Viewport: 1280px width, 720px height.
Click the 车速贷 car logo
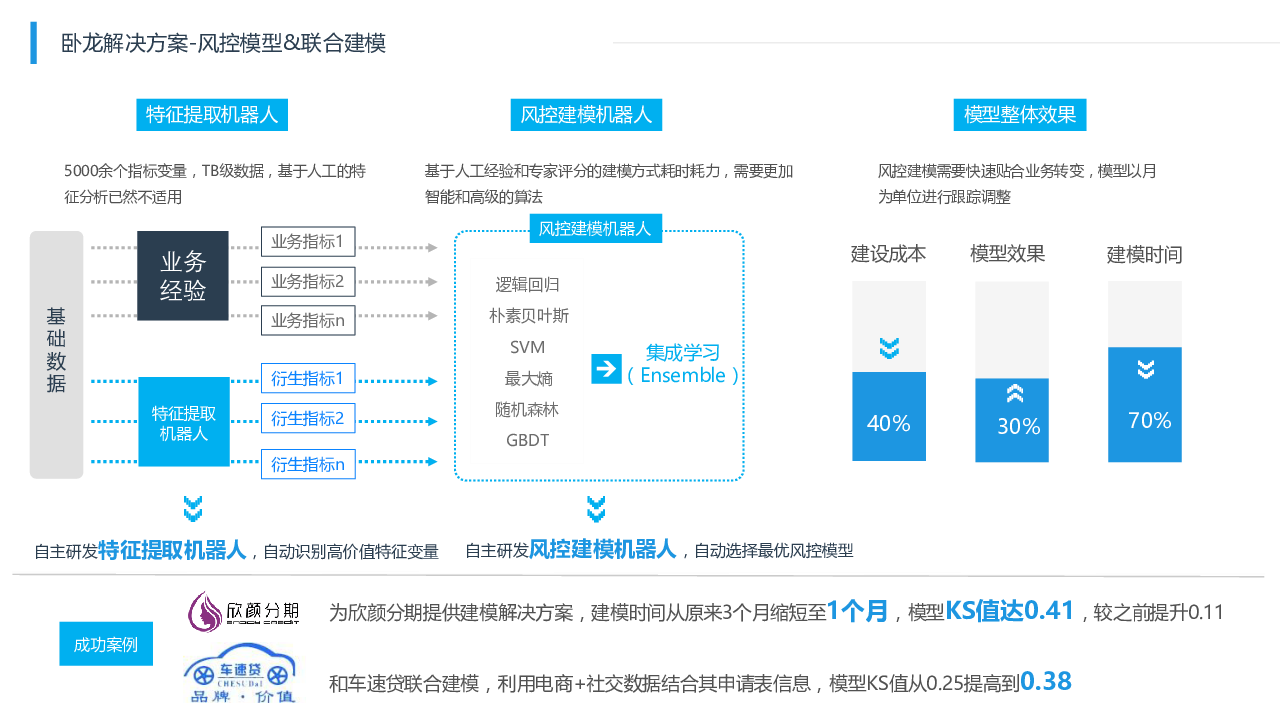pos(241,676)
